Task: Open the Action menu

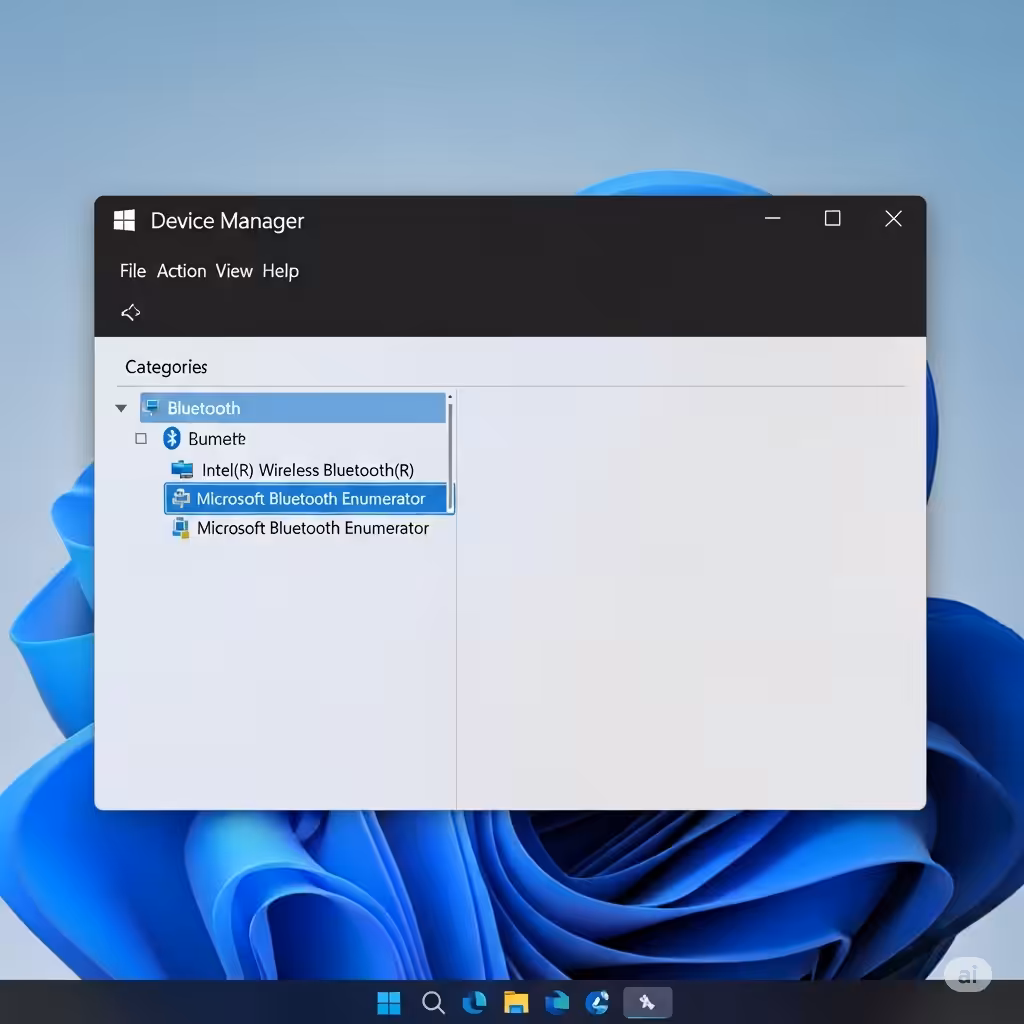Action: pyautogui.click(x=182, y=271)
